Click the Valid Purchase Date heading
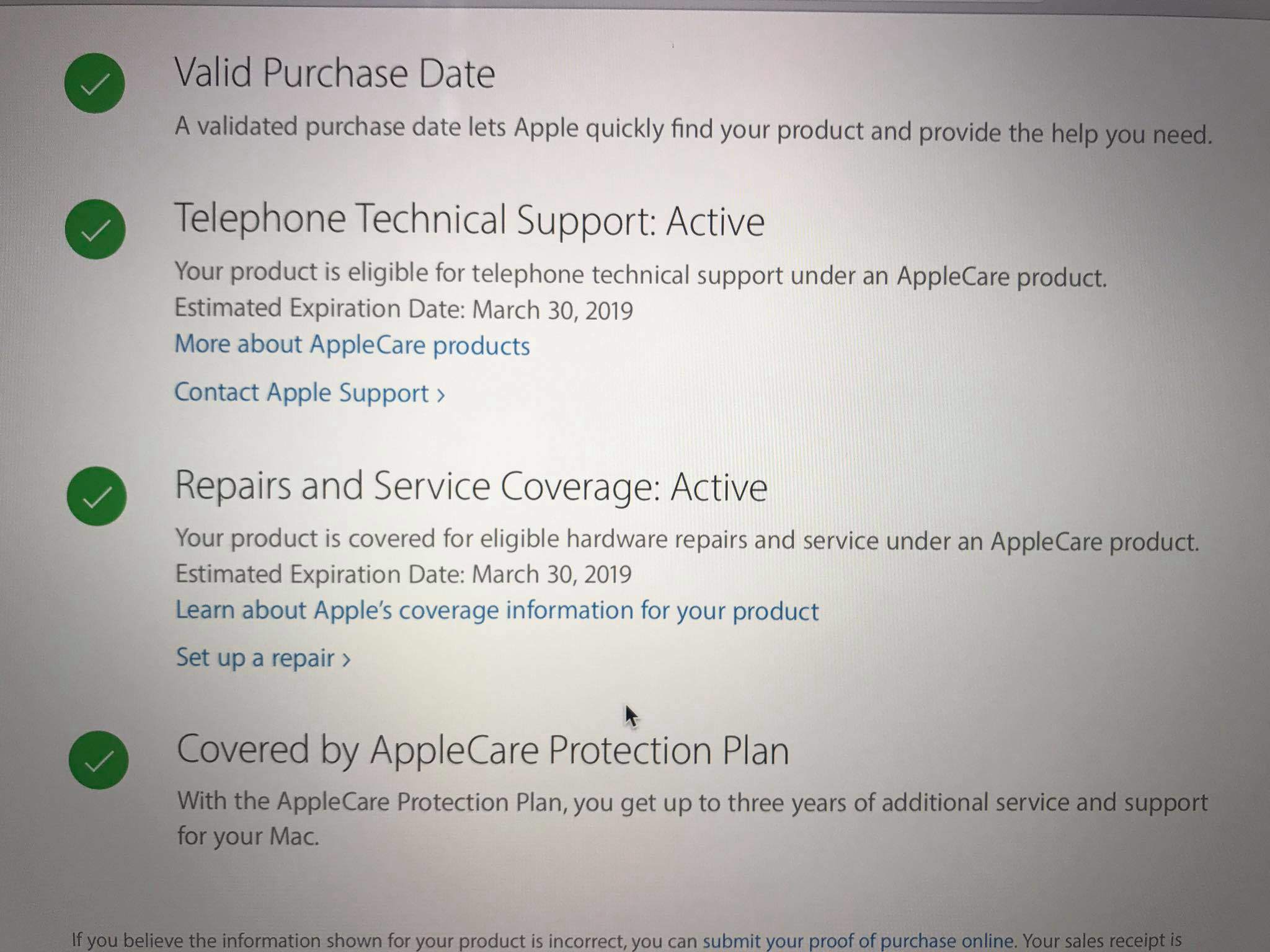The width and height of the screenshot is (1270, 952). pos(335,73)
